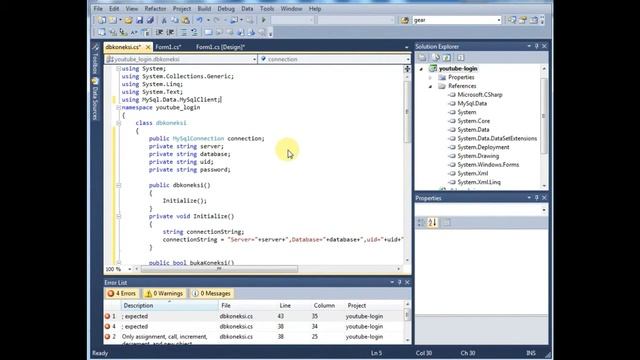Click inside the Find box containing gear
Image resolution: width=640 pixels, height=360 pixels.
pos(454,20)
